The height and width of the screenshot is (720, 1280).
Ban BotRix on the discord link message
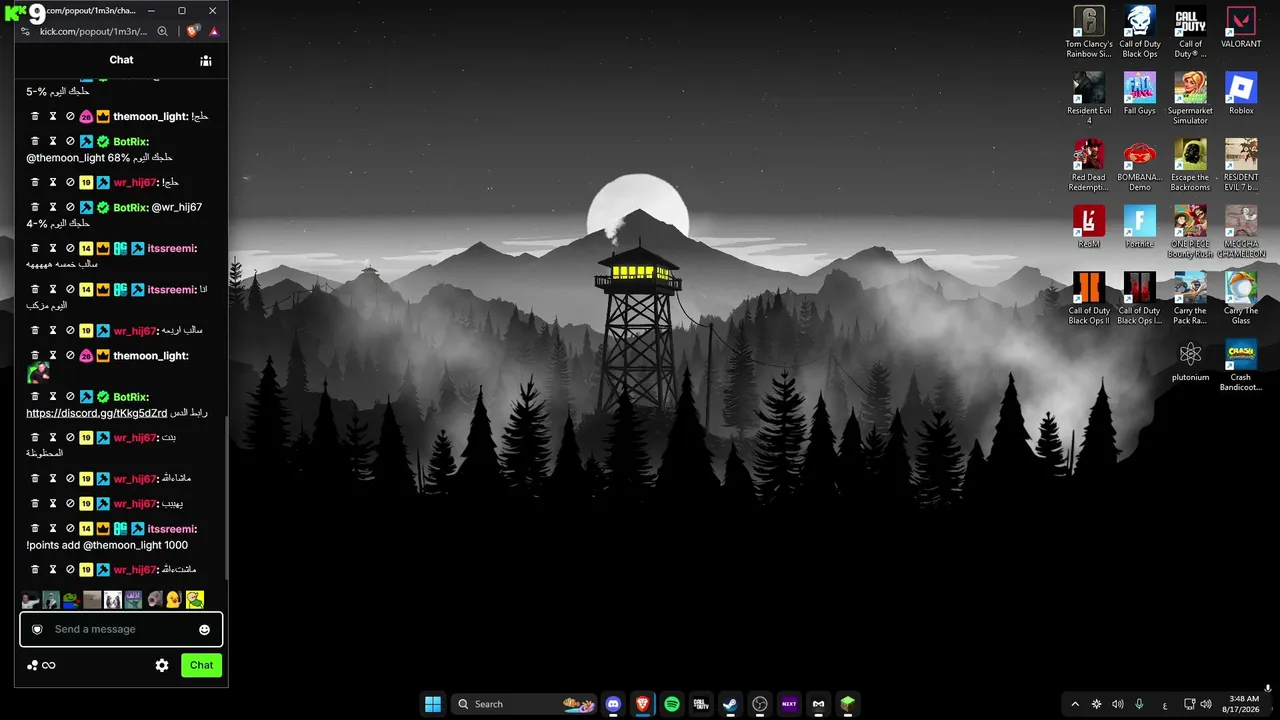click(x=70, y=397)
